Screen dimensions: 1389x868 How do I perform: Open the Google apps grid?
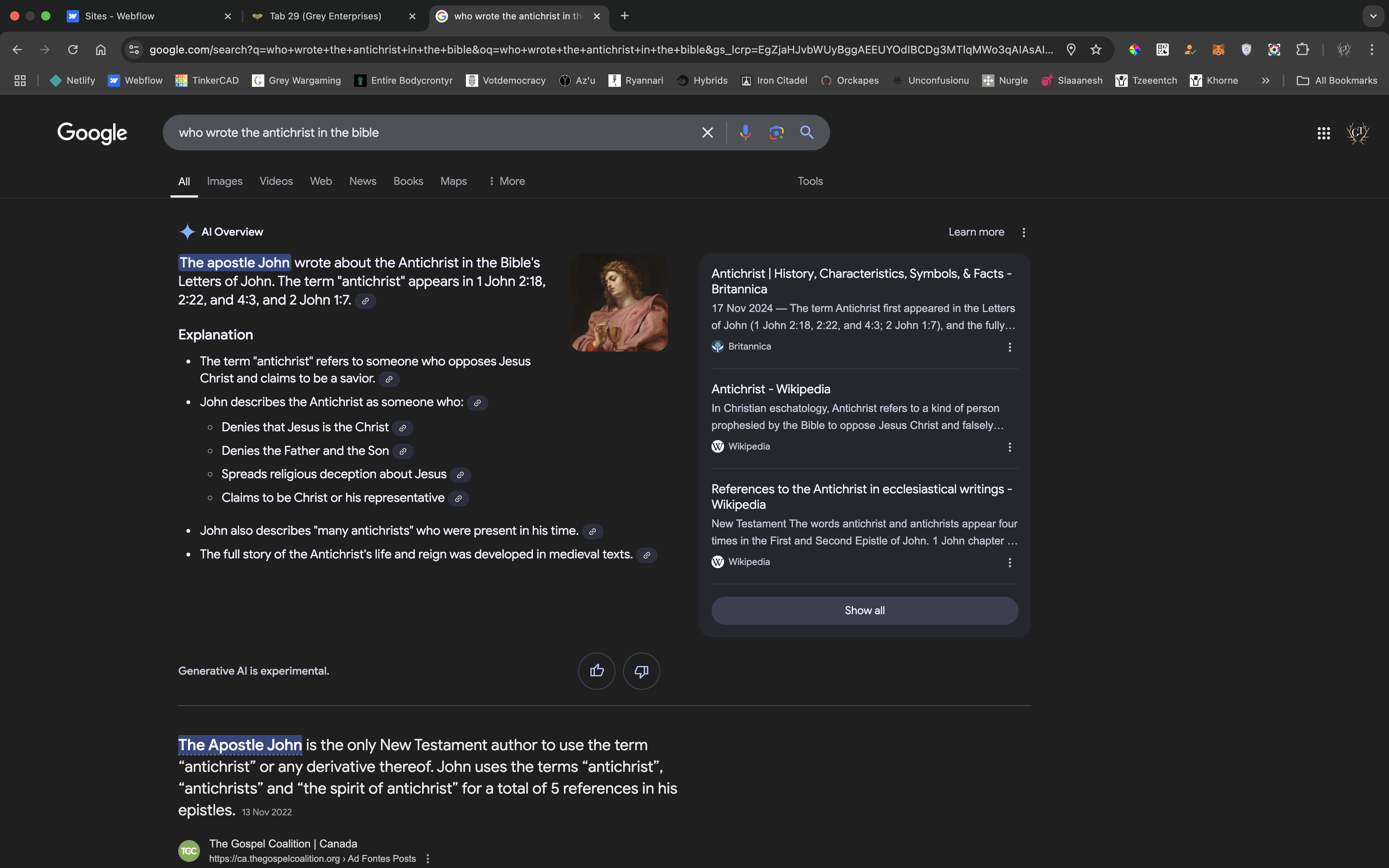click(x=1324, y=133)
